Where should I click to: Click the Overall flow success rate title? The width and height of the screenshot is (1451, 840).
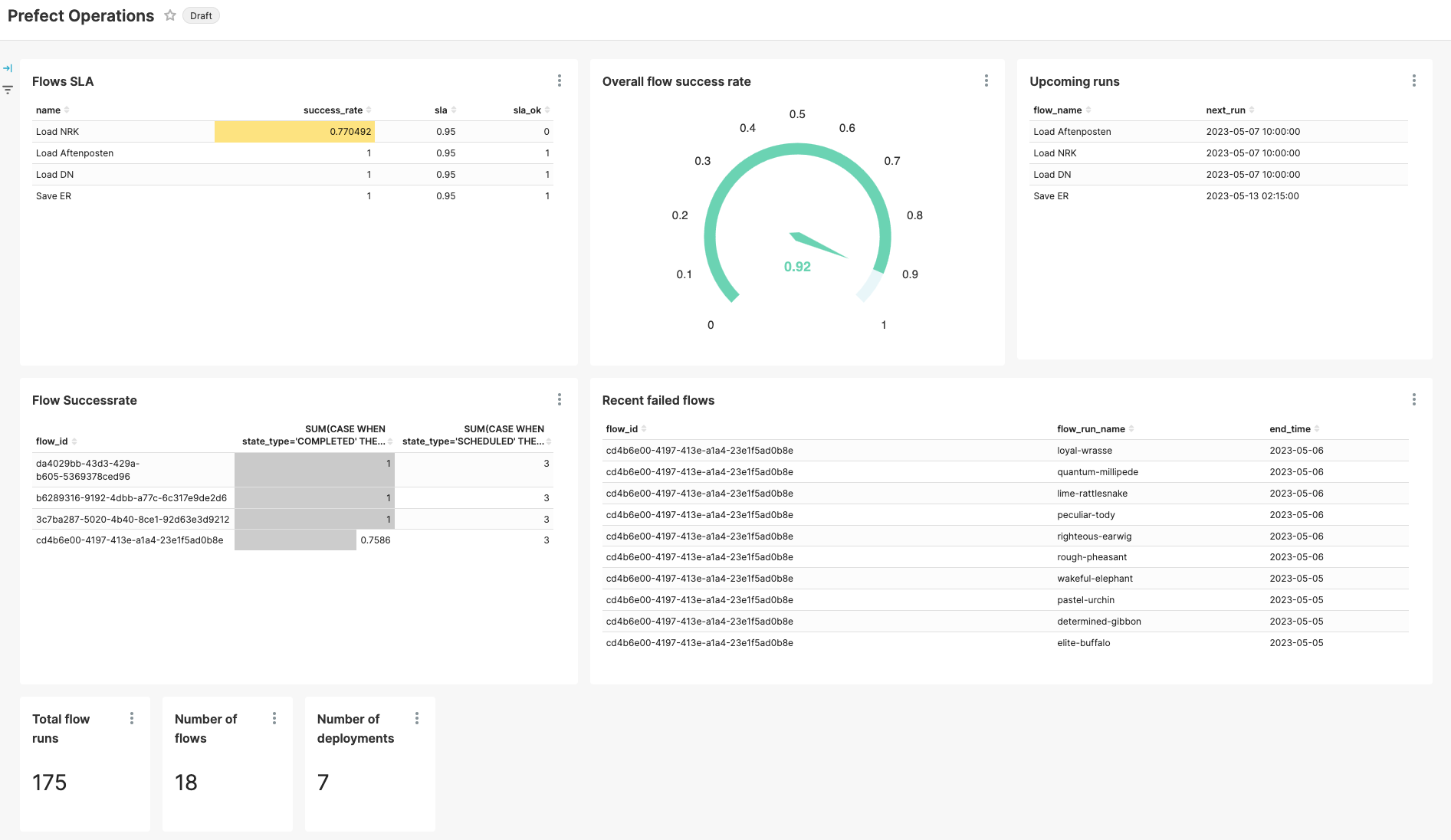point(677,81)
